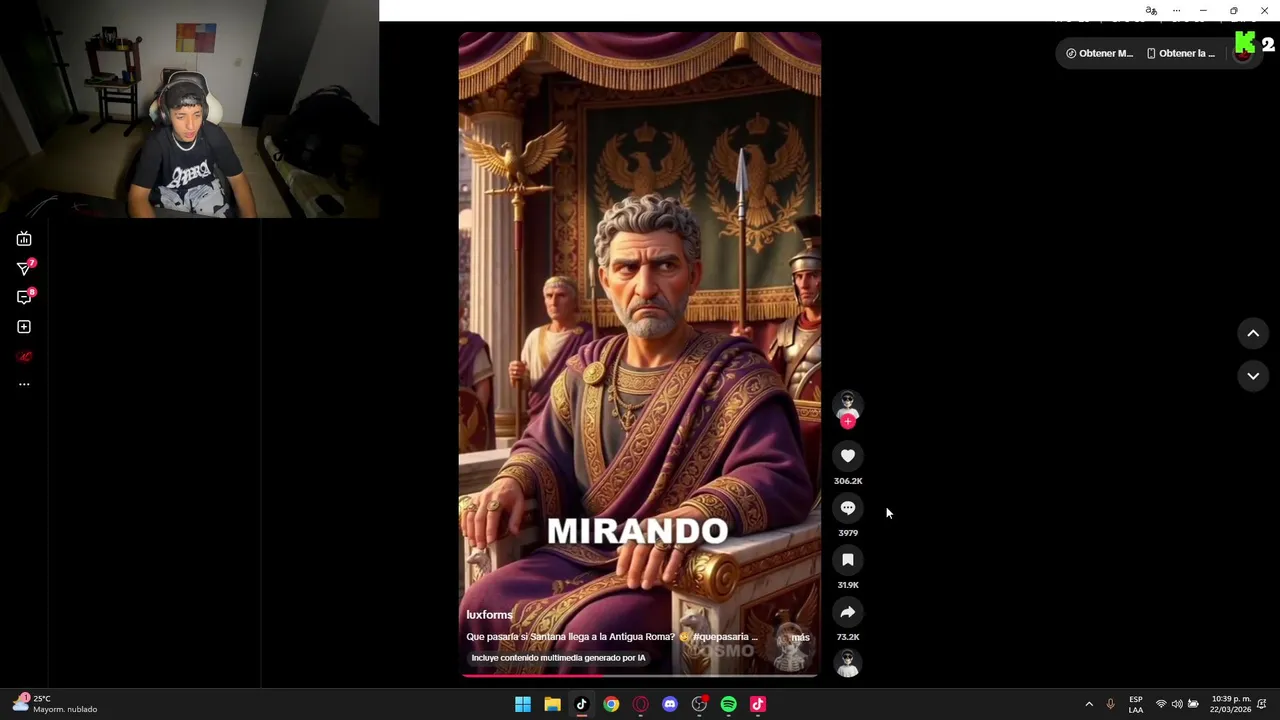Open OBS Studio from the taskbar
This screenshot has height=720, width=1280.
[x=699, y=704]
